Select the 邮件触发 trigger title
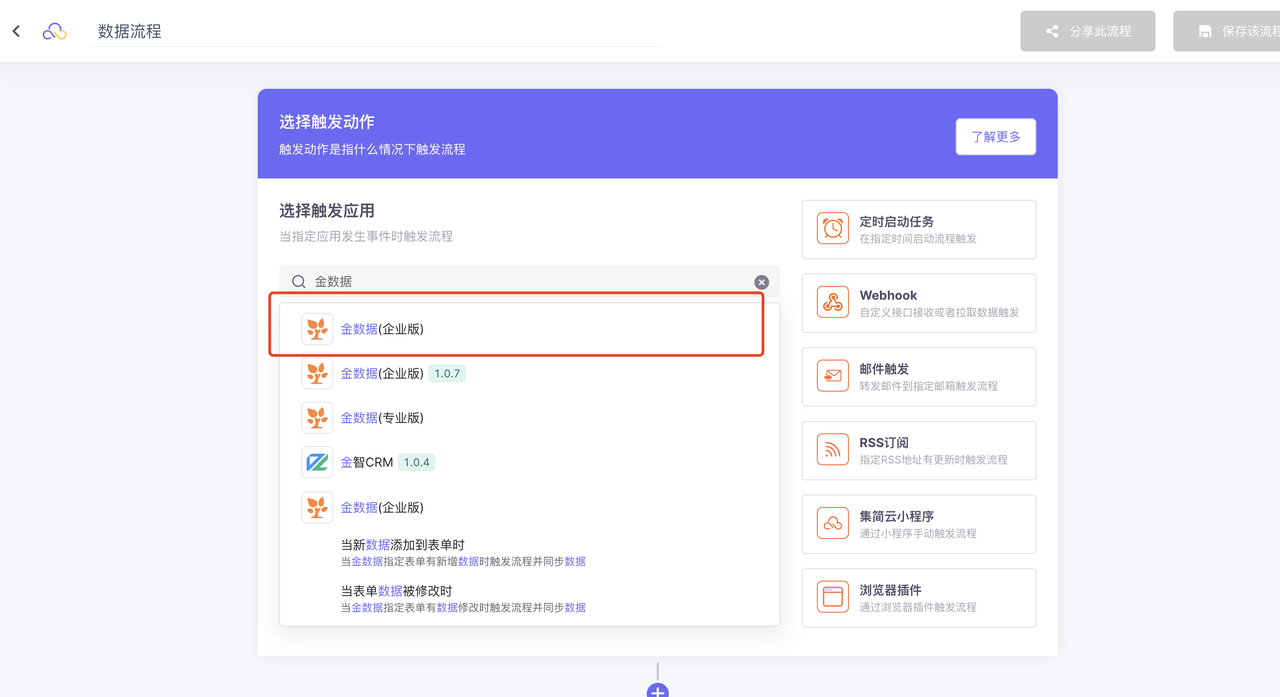 coord(884,369)
